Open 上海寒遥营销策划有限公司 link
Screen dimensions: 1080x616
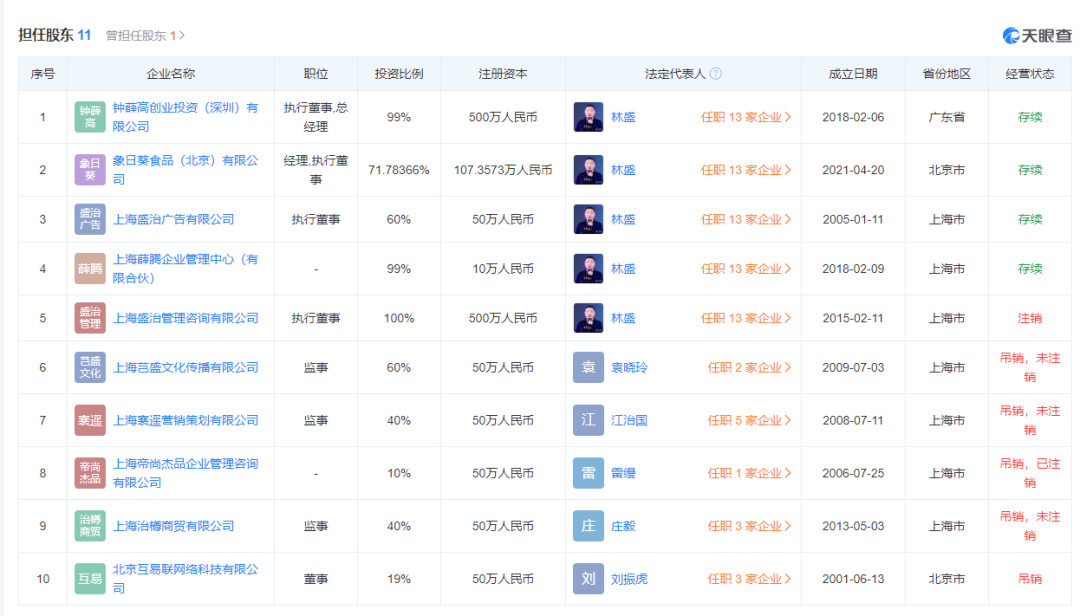(x=185, y=420)
